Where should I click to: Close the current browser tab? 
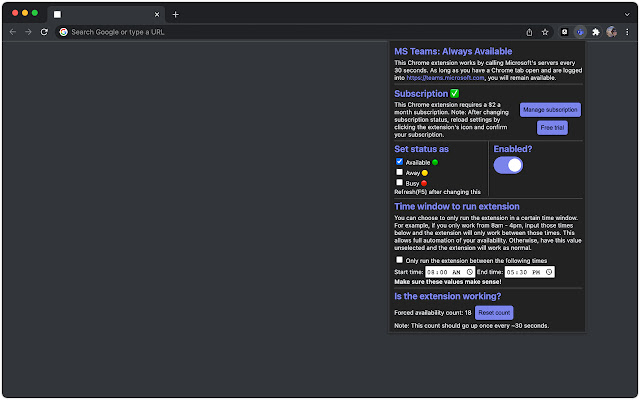[x=157, y=15]
